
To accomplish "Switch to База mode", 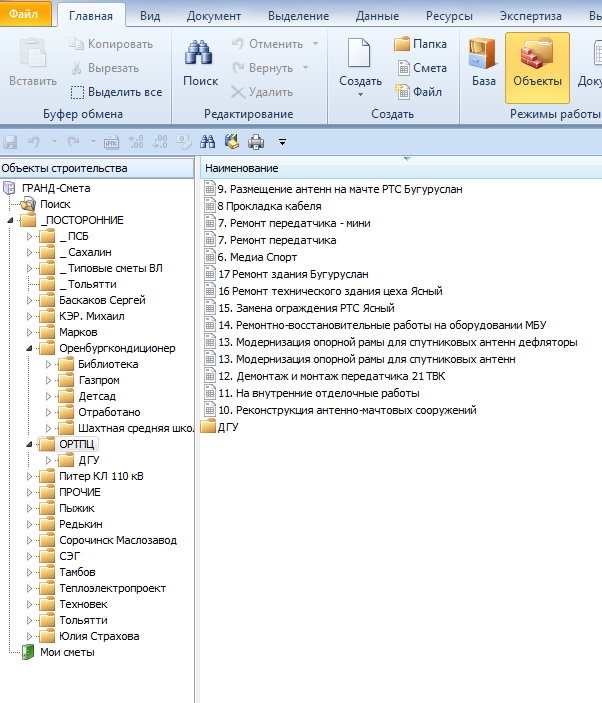I will (484, 63).
